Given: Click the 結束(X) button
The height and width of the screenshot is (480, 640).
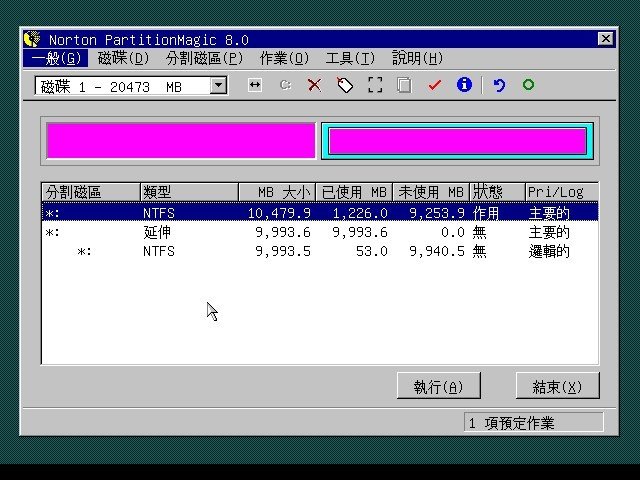Looking at the screenshot, I should click(x=557, y=386).
